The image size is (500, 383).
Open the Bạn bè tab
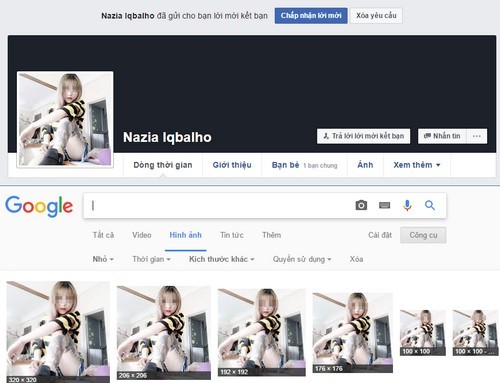point(304,165)
